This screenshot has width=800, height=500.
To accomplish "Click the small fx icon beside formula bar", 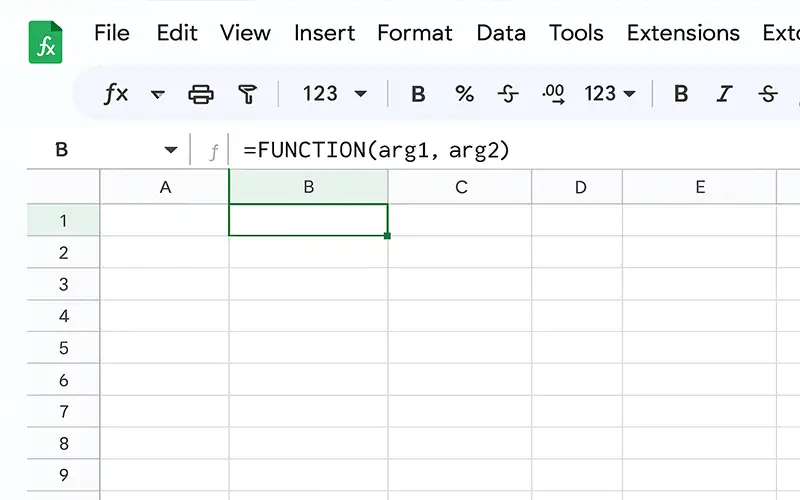I will coord(213,151).
